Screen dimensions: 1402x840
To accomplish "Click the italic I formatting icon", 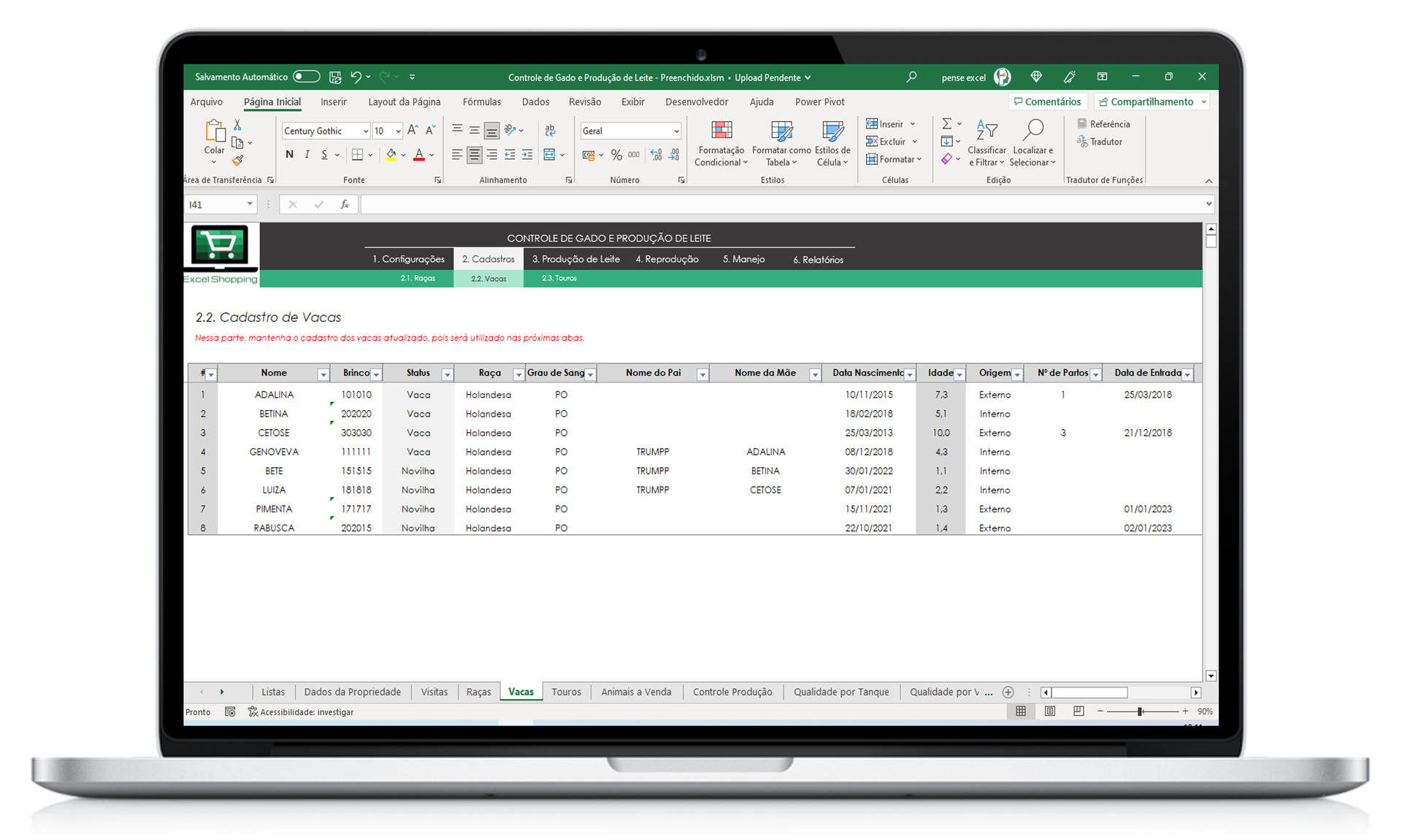I will click(x=307, y=155).
